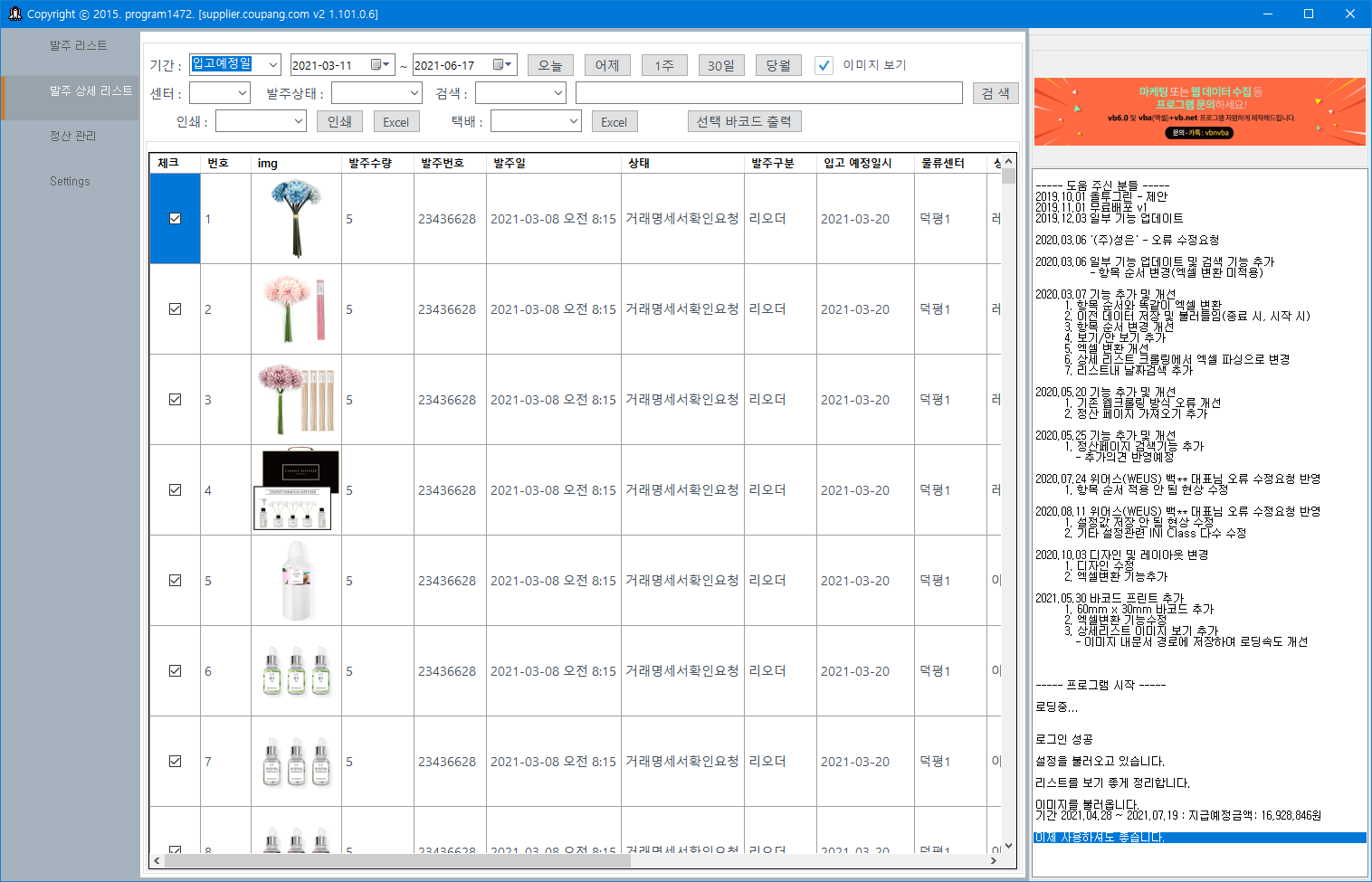This screenshot has width=1372, height=882.
Task: Click the 오늘 date filter button
Action: point(550,64)
